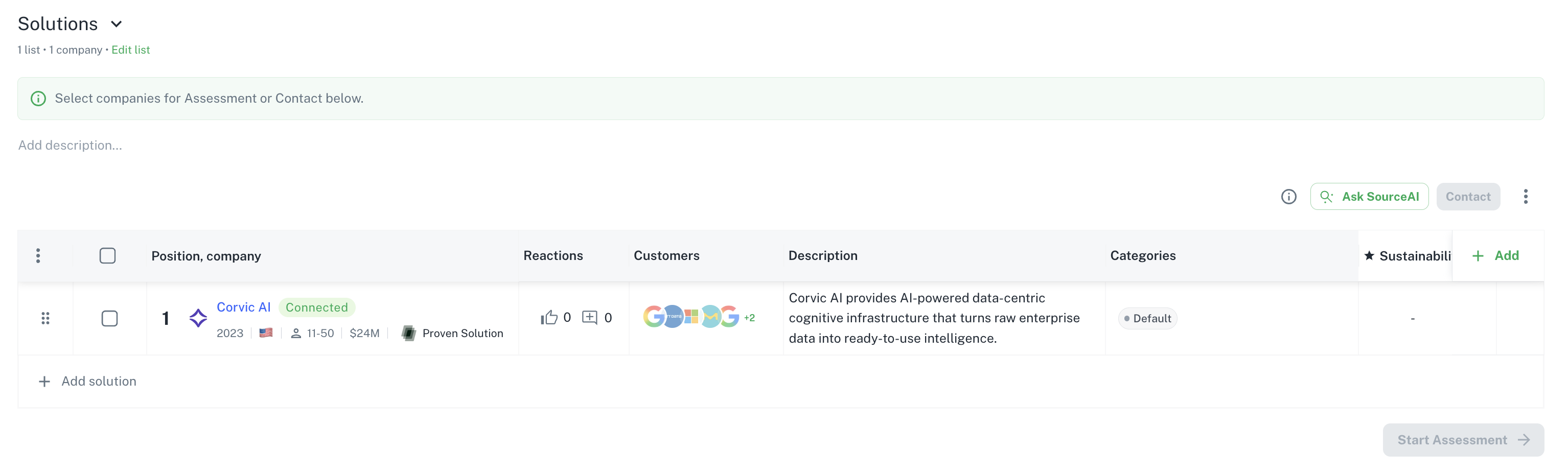Expand the Solutions title dropdown chevron

(116, 25)
